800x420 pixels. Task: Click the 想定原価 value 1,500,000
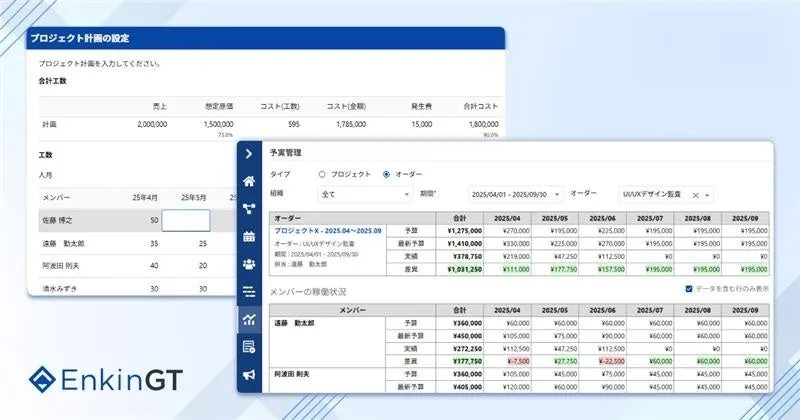click(218, 124)
